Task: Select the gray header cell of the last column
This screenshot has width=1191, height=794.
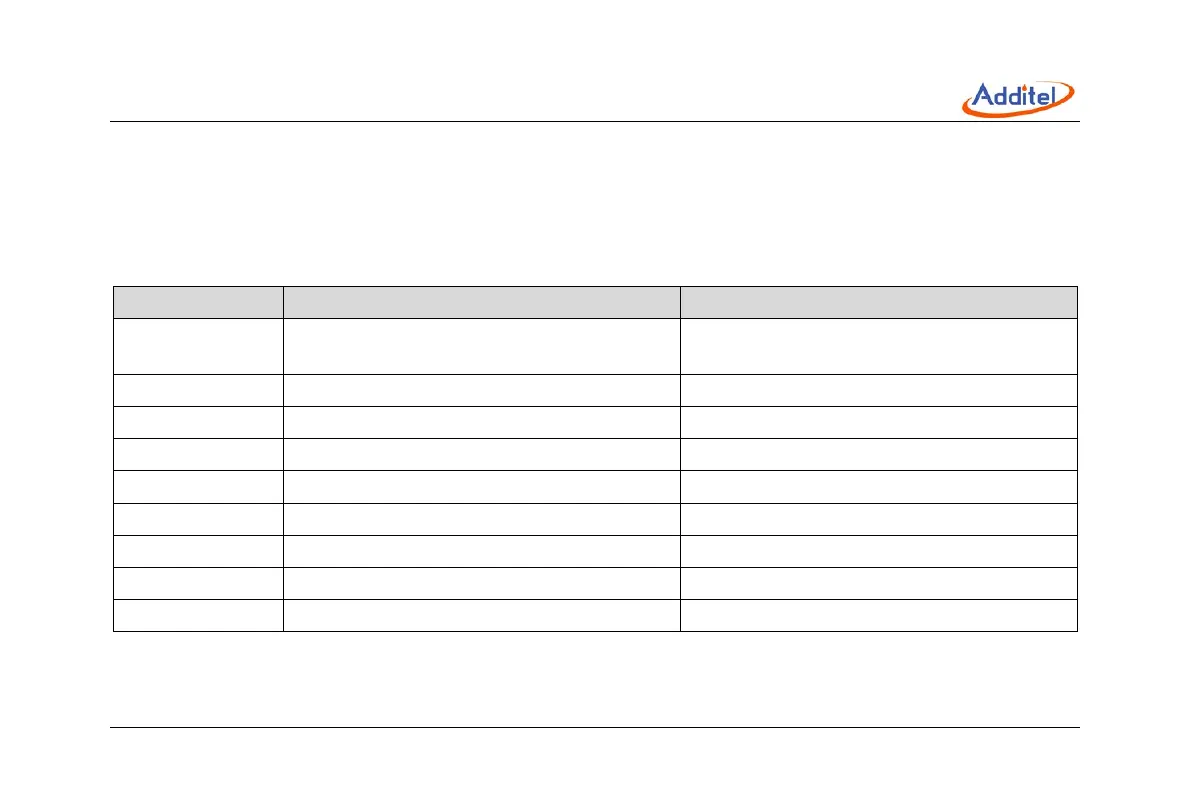Action: coord(878,303)
